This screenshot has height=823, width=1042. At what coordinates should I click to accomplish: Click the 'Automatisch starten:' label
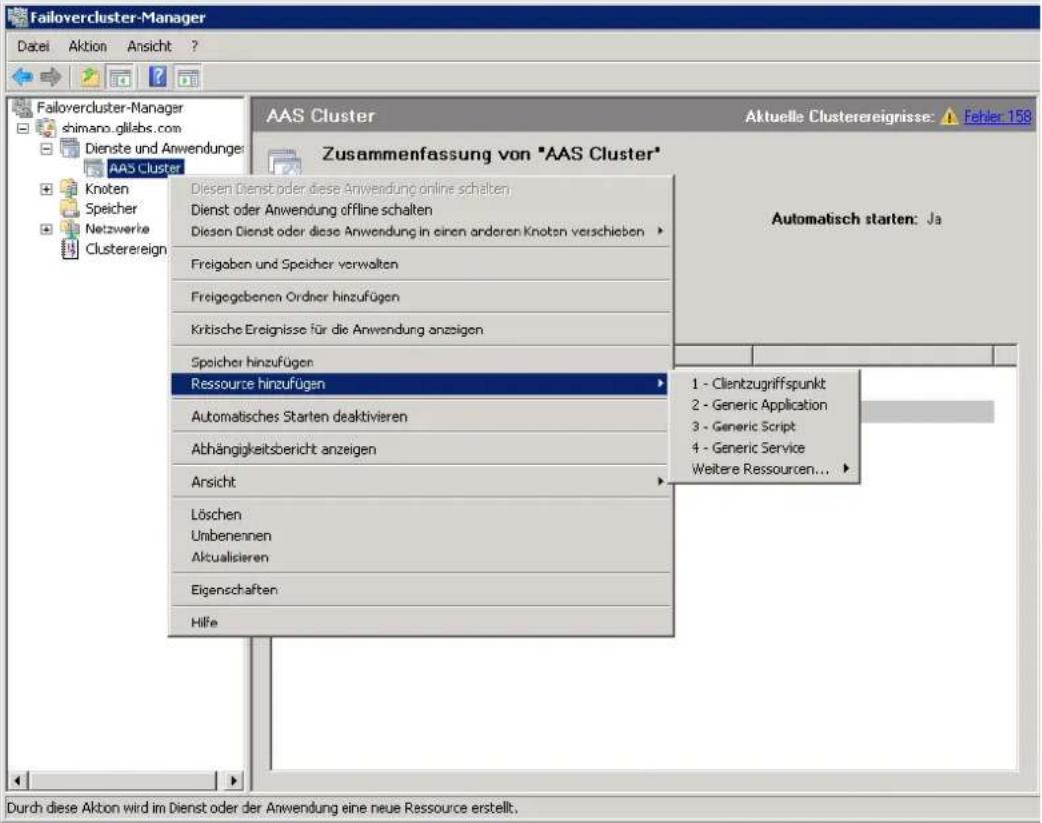844,219
